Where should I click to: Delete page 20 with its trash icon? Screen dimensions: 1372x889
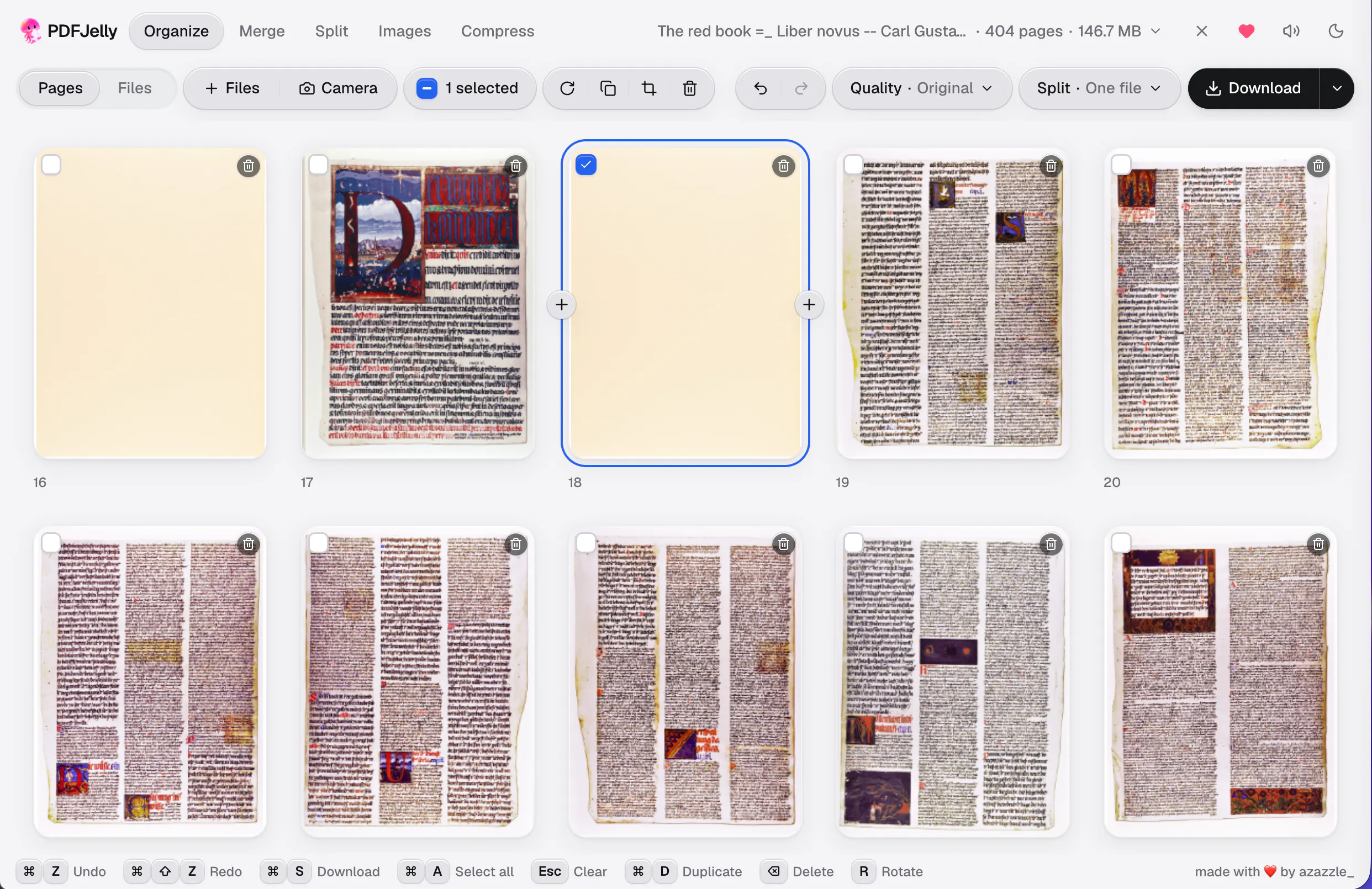pyautogui.click(x=1318, y=167)
